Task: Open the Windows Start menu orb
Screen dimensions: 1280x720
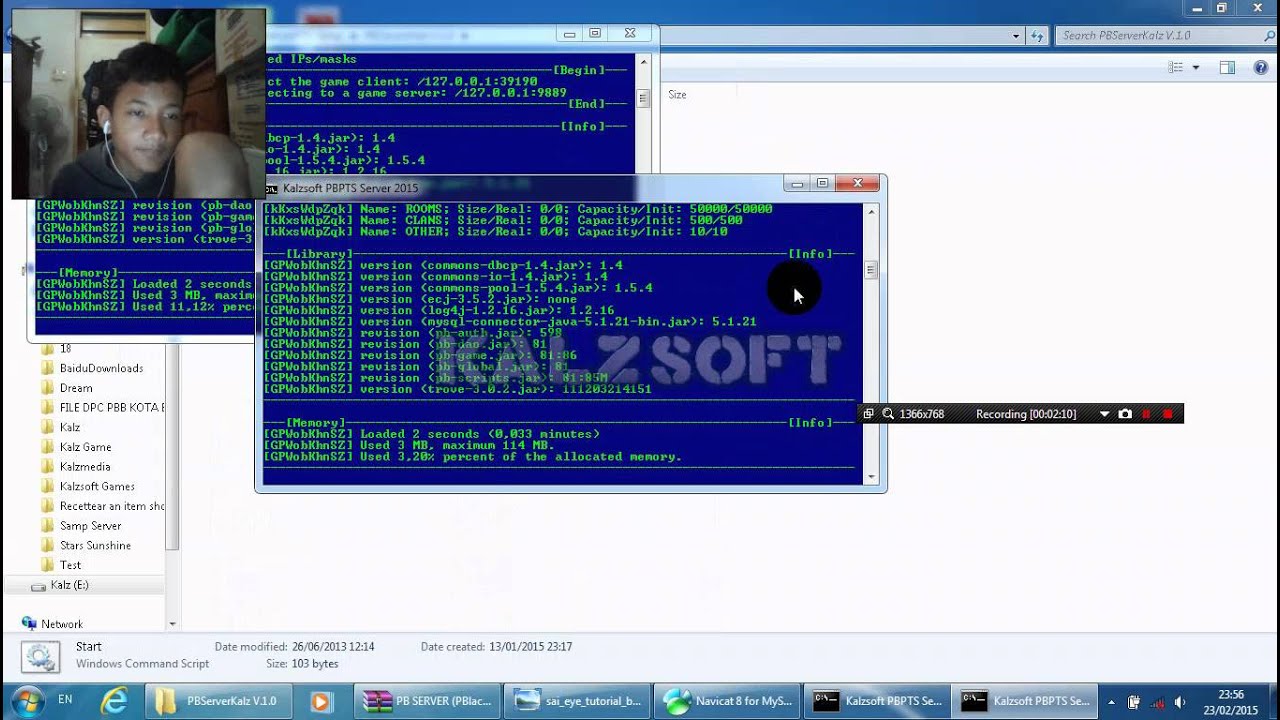Action: tap(27, 700)
